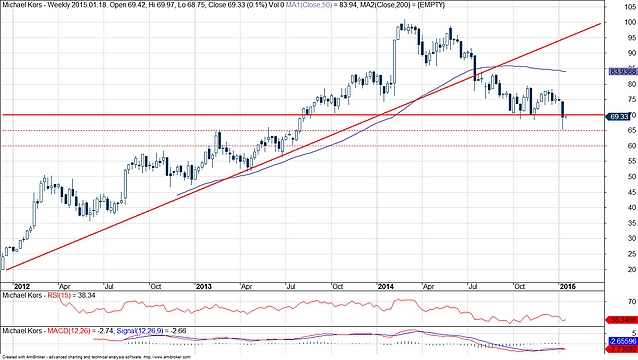
Task: Click the 75 price axis label
Action: [632, 99]
